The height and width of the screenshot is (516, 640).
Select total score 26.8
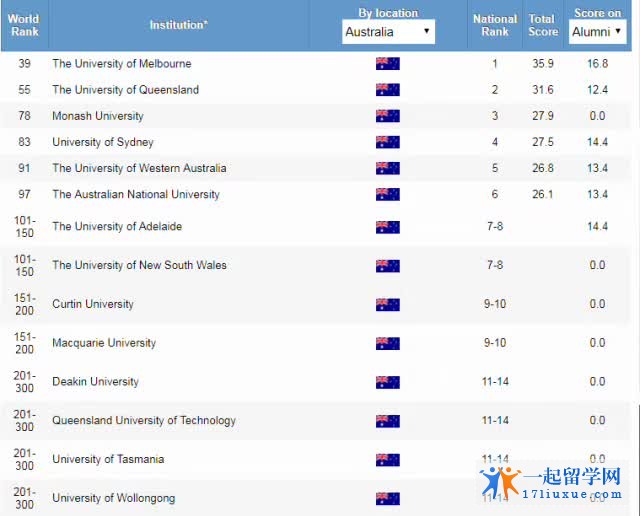(x=543, y=168)
